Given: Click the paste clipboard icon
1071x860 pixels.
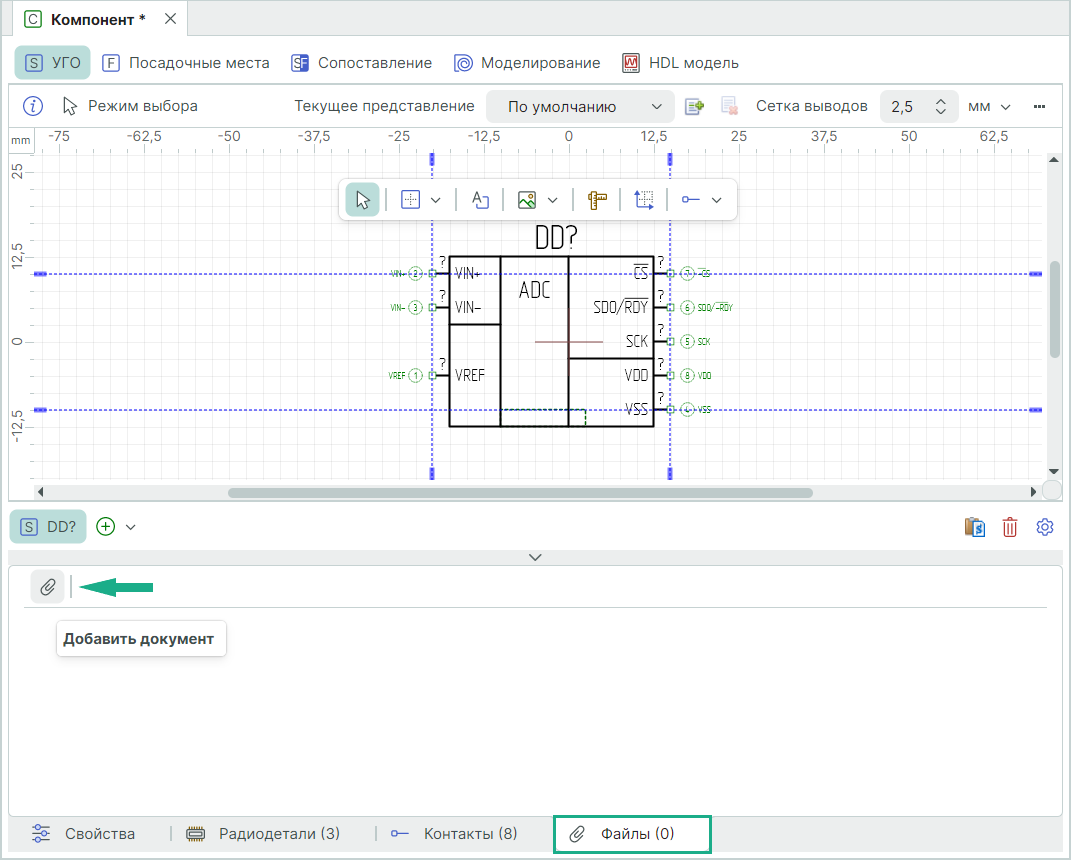Looking at the screenshot, I should (974, 527).
